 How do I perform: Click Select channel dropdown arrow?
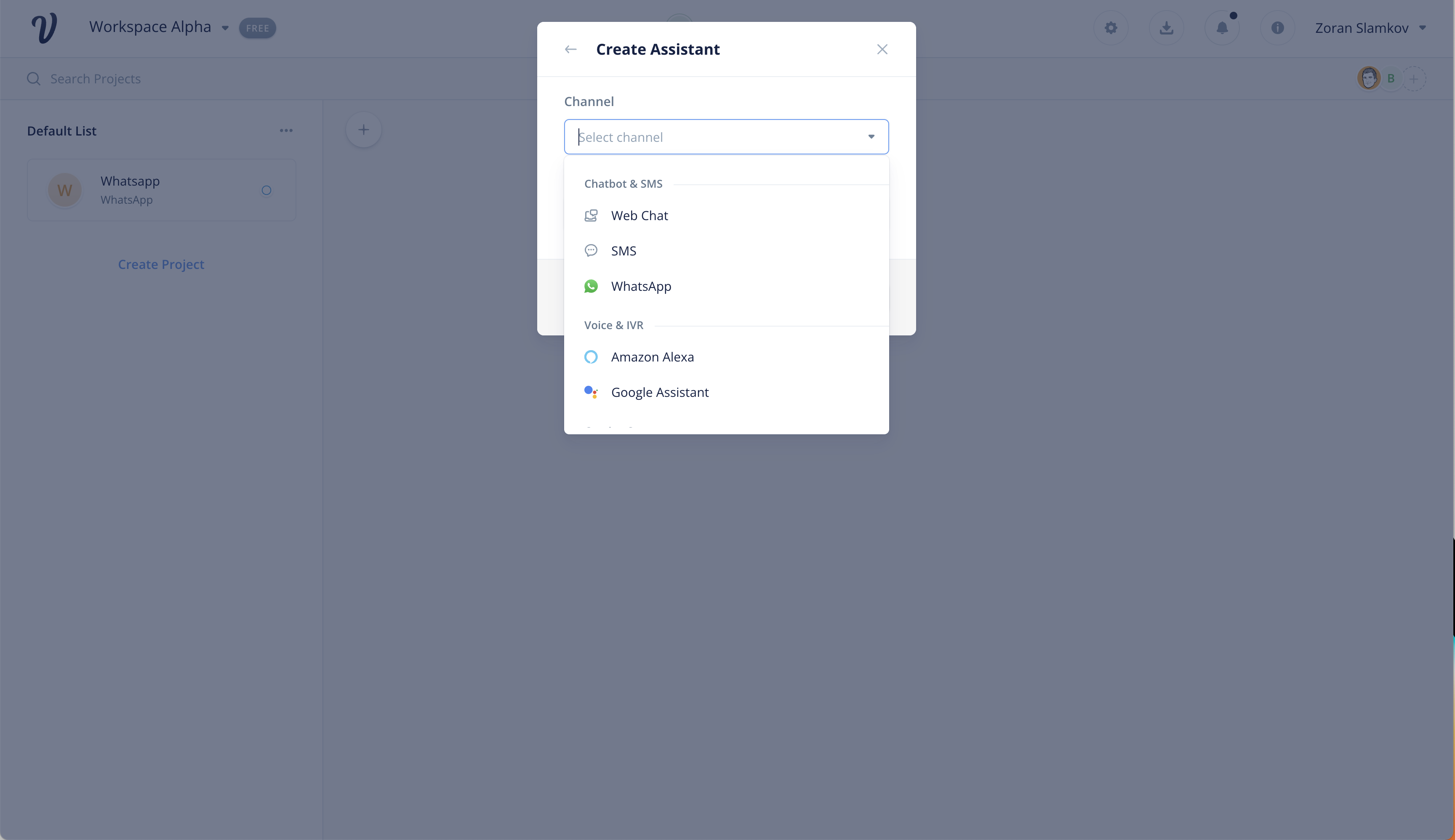pyautogui.click(x=871, y=137)
